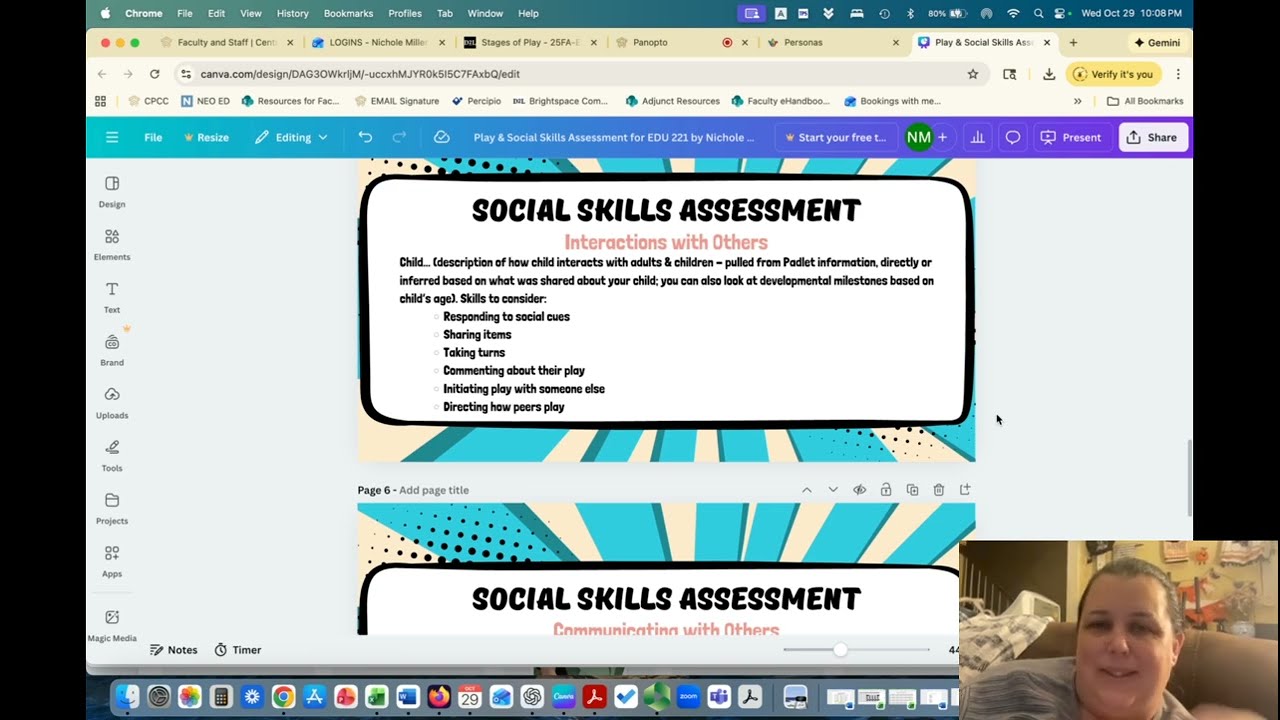1280x720 pixels.
Task: Open the Bookmarks menu in menu bar
Action: [348, 13]
